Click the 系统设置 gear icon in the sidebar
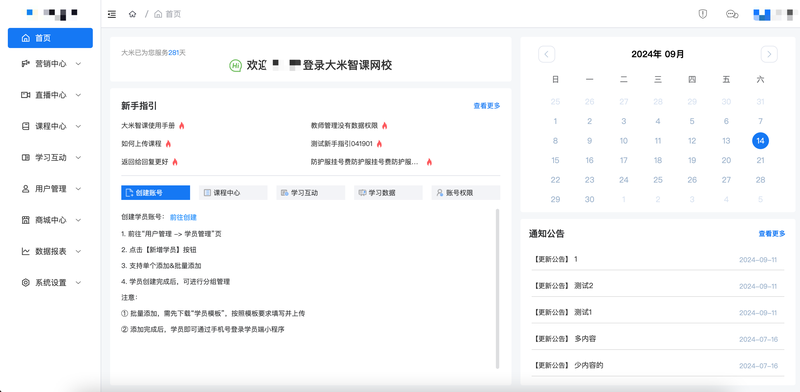The image size is (800, 392). [x=26, y=282]
